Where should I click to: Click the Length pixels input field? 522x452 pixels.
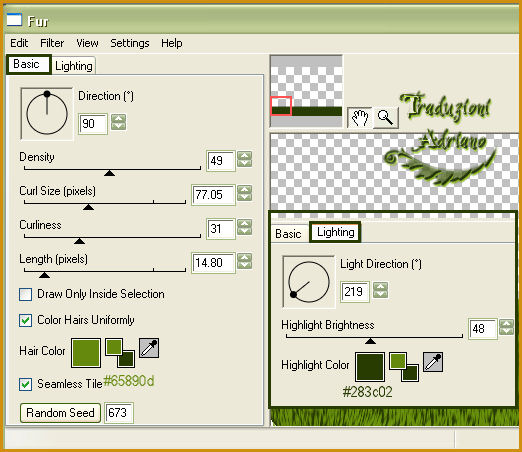pyautogui.click(x=213, y=263)
